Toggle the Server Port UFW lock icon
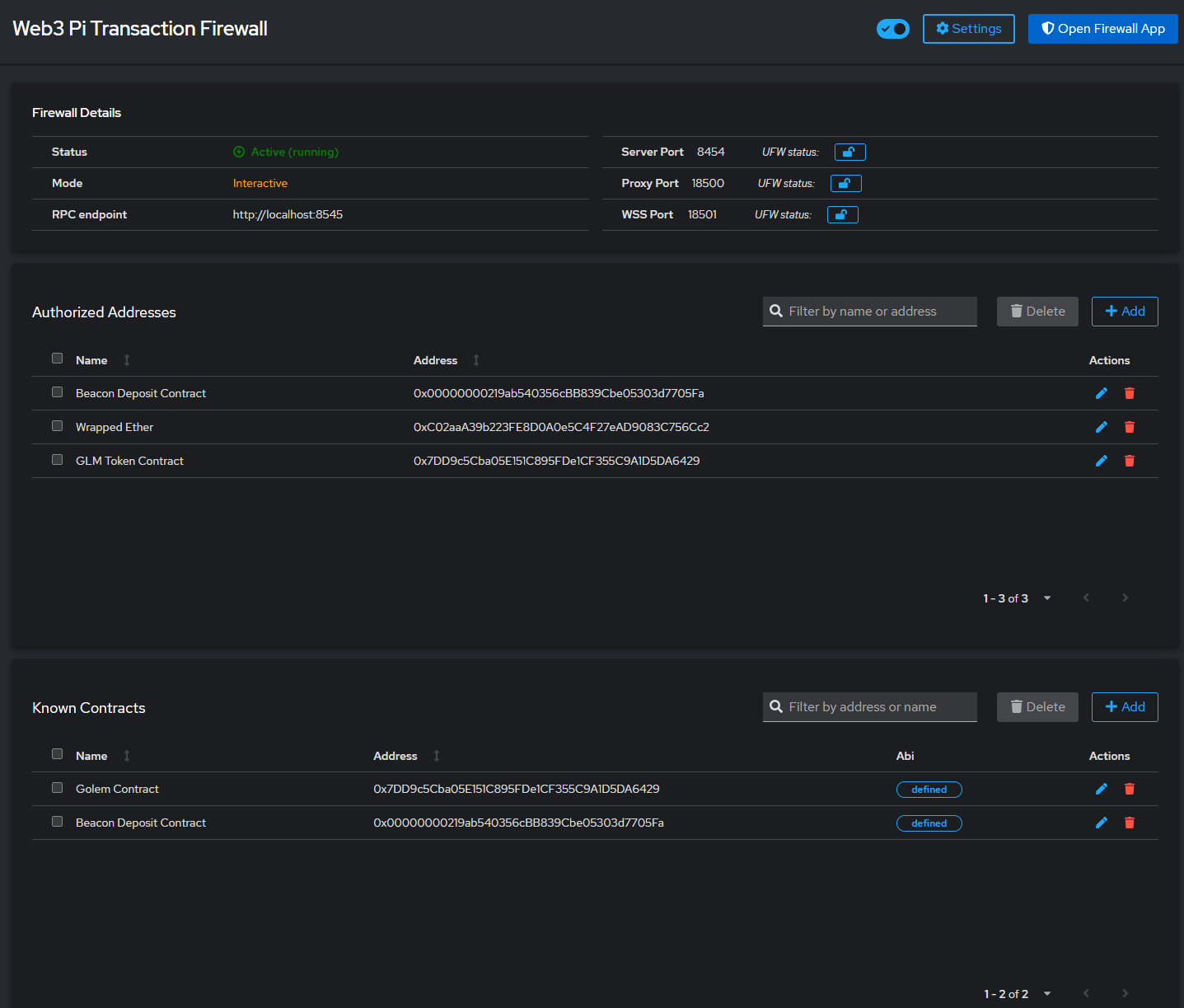 pyautogui.click(x=849, y=152)
